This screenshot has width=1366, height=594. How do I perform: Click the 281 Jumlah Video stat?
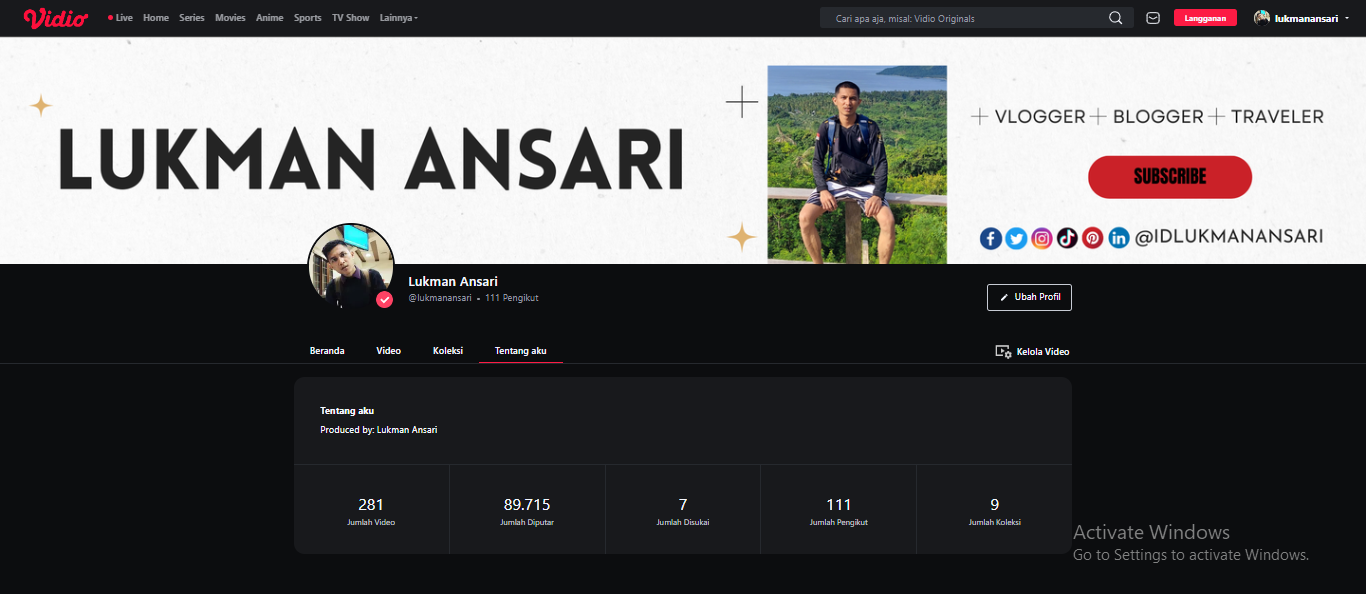tap(371, 510)
